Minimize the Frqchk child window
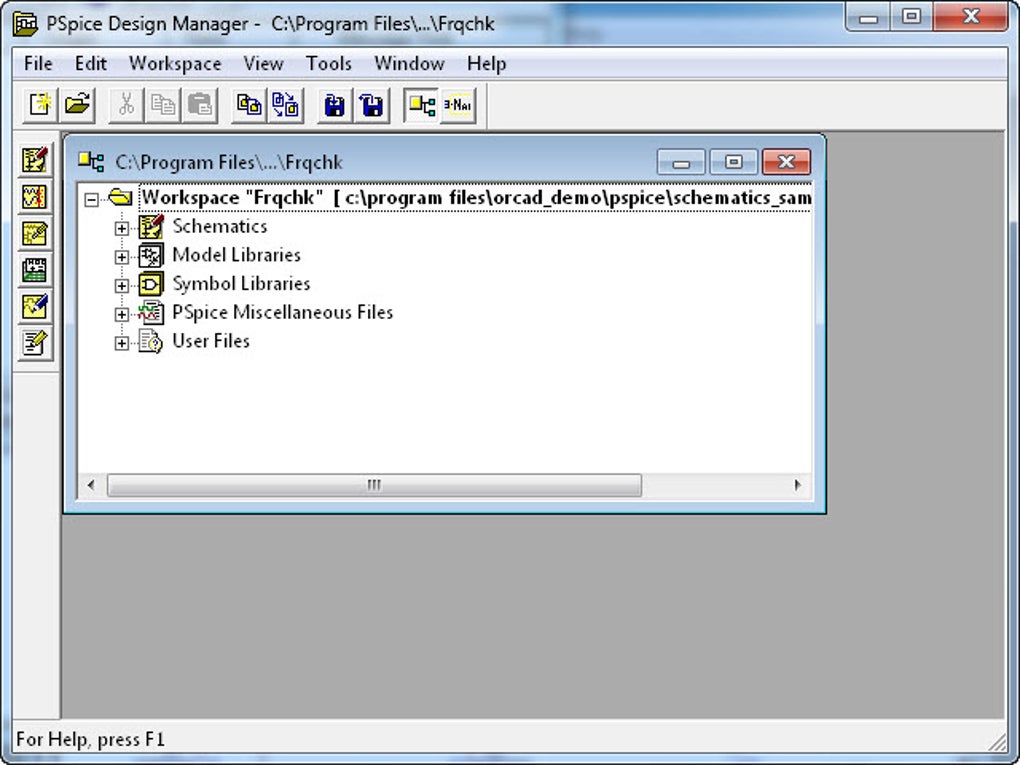Image resolution: width=1020 pixels, height=765 pixels. [681, 162]
